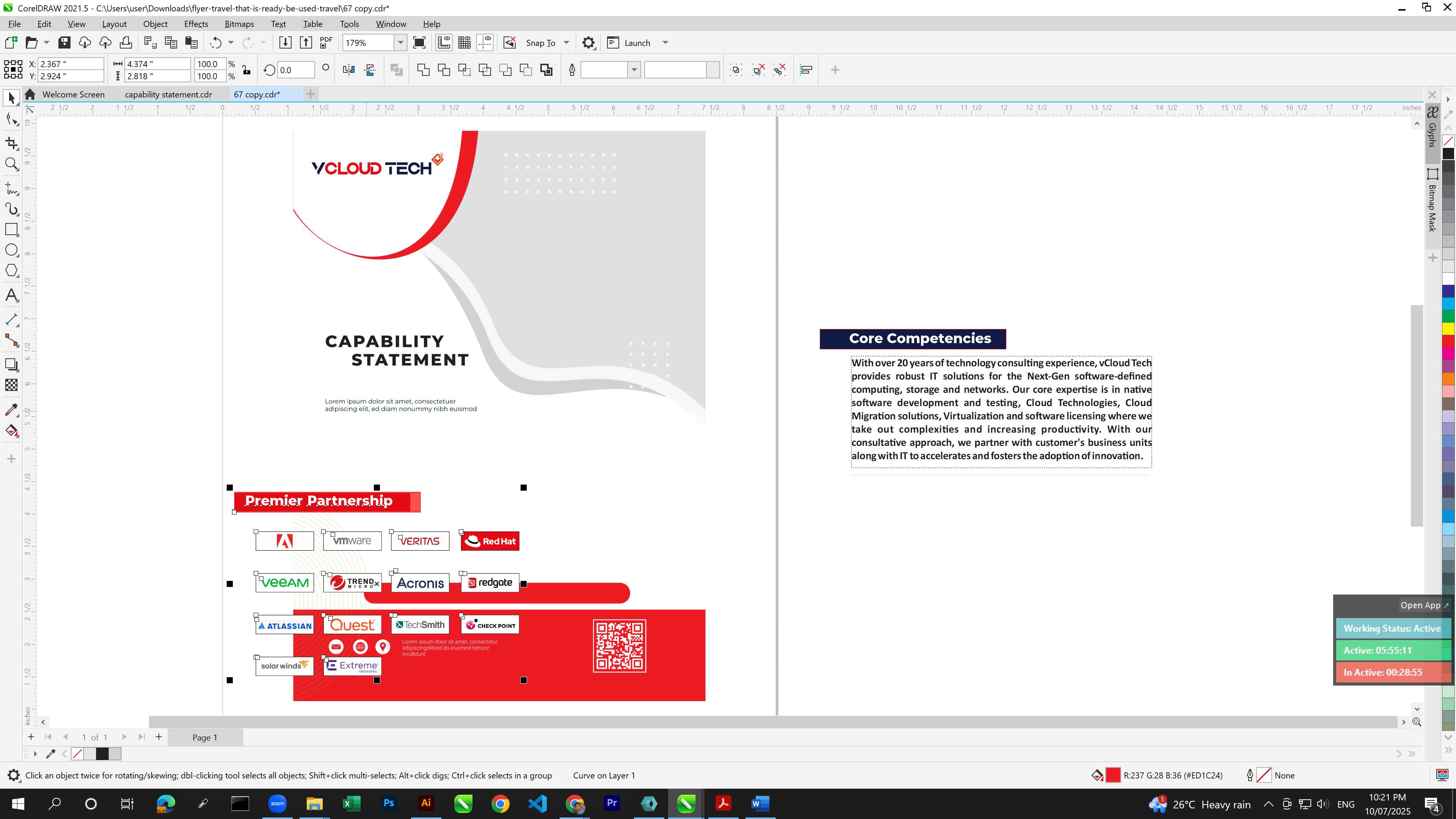Click the Weld shapes icon
The image size is (1456, 819).
pos(424,70)
